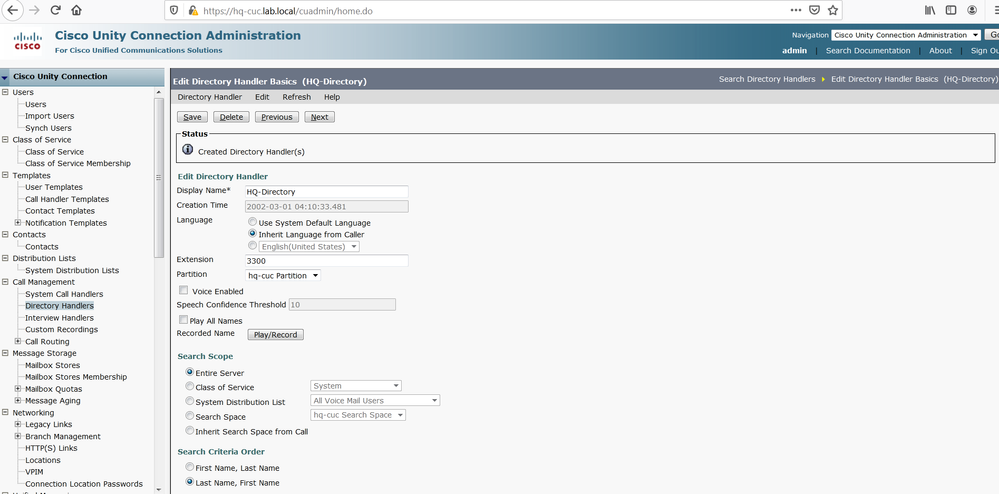Click the Display Name input field

click(x=327, y=191)
